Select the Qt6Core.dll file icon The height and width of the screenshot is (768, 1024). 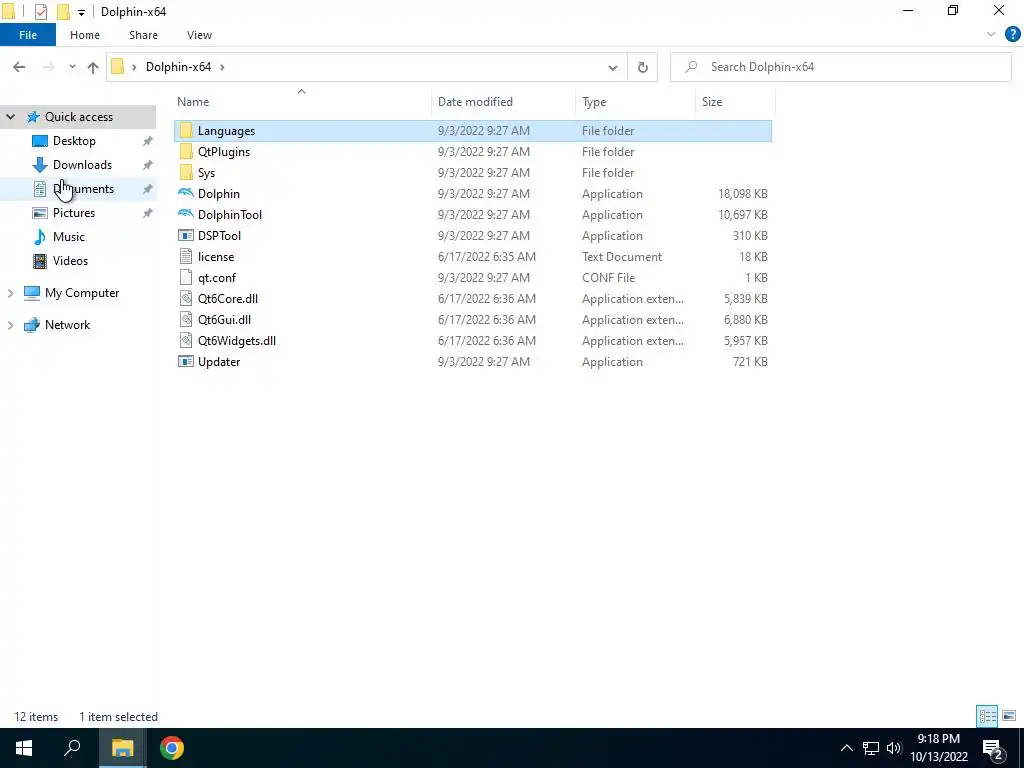(x=186, y=298)
